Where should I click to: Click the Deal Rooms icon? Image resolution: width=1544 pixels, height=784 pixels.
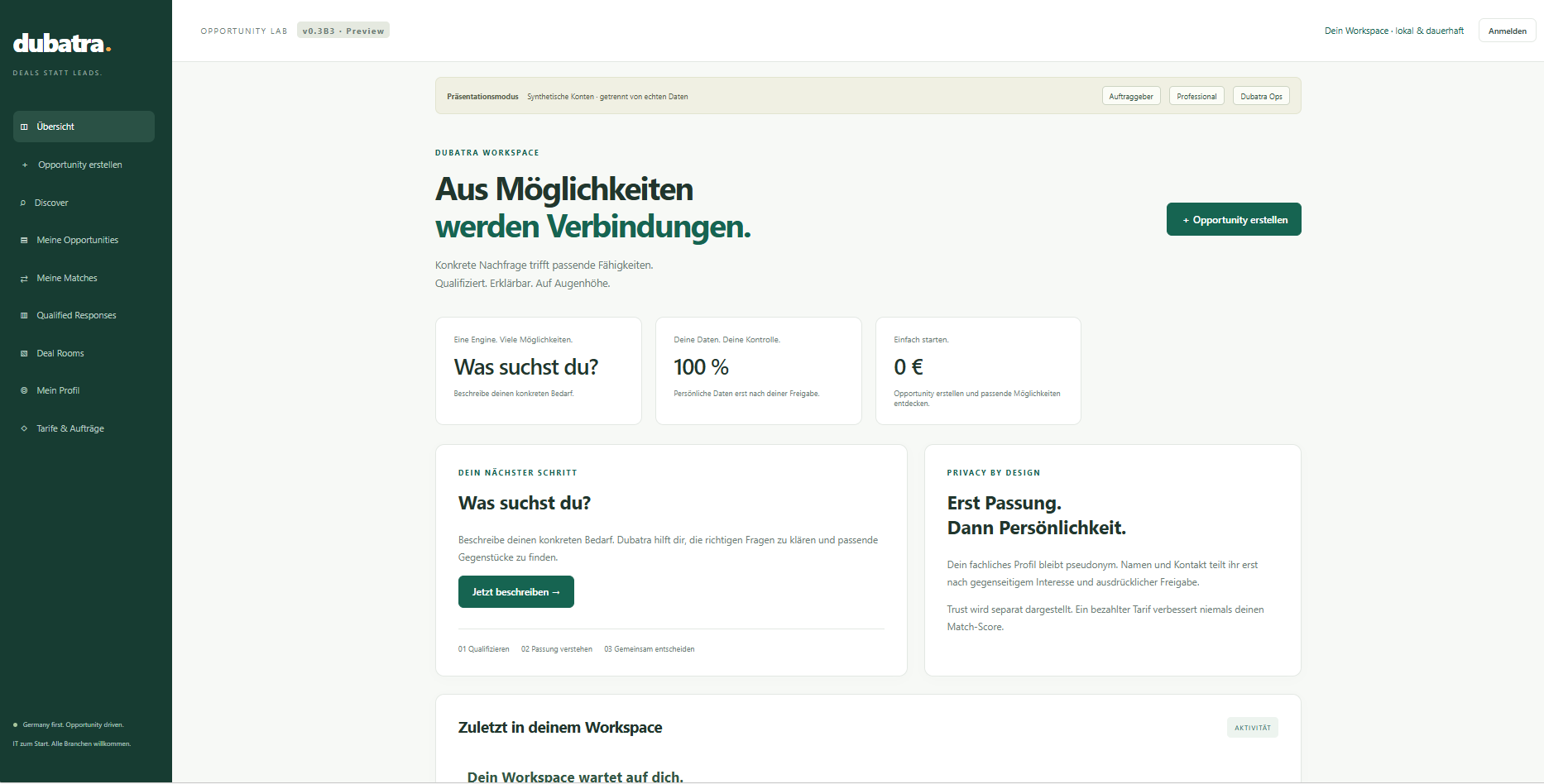24,353
